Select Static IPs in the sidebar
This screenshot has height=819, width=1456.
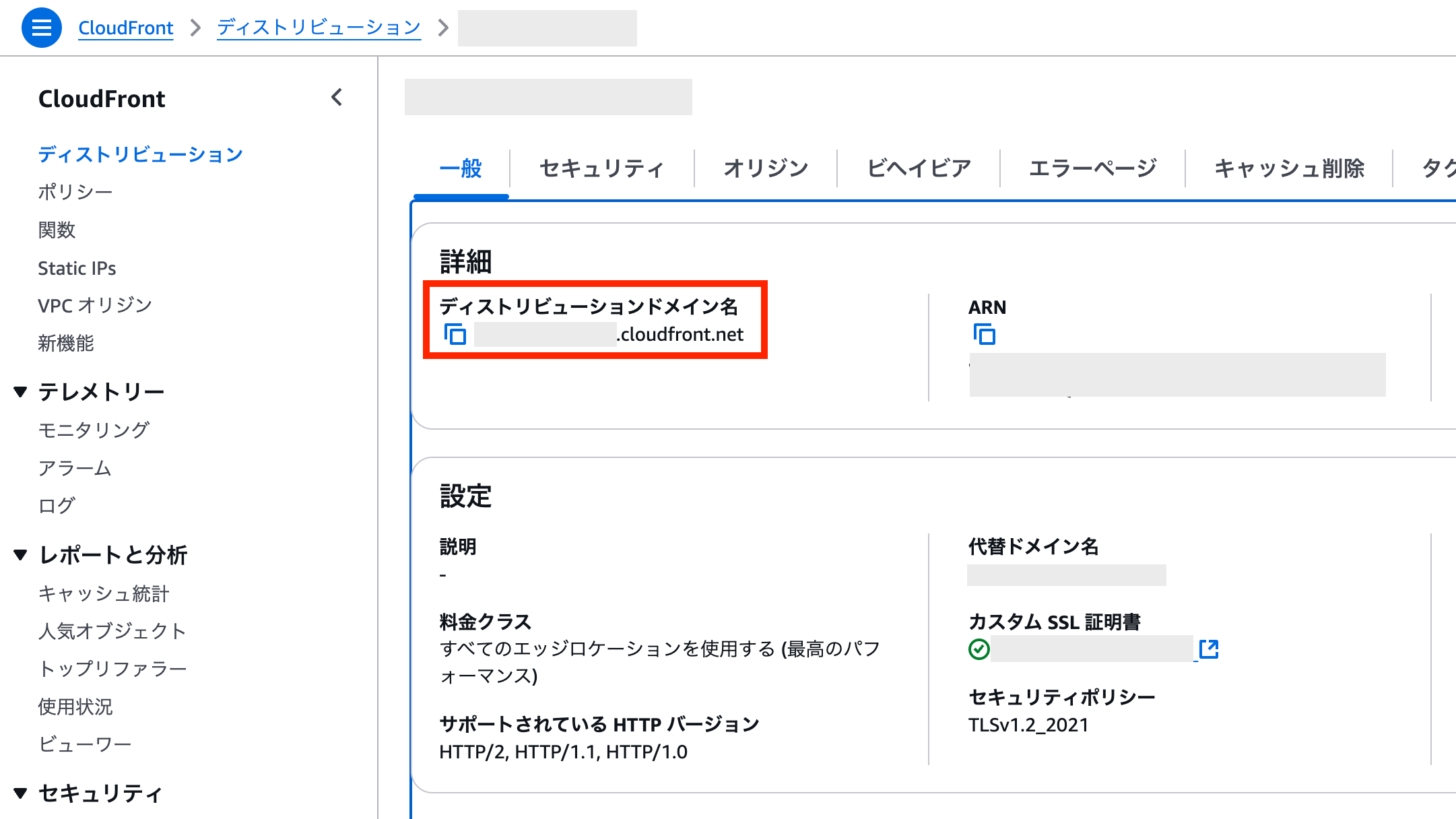[x=77, y=267]
